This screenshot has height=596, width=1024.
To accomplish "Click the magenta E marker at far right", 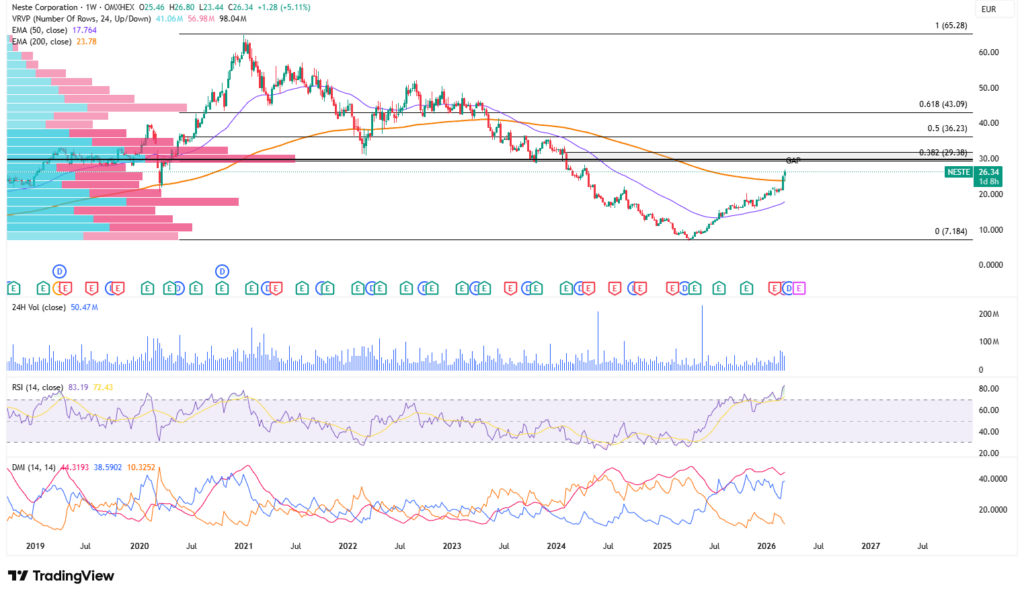I will tap(799, 288).
